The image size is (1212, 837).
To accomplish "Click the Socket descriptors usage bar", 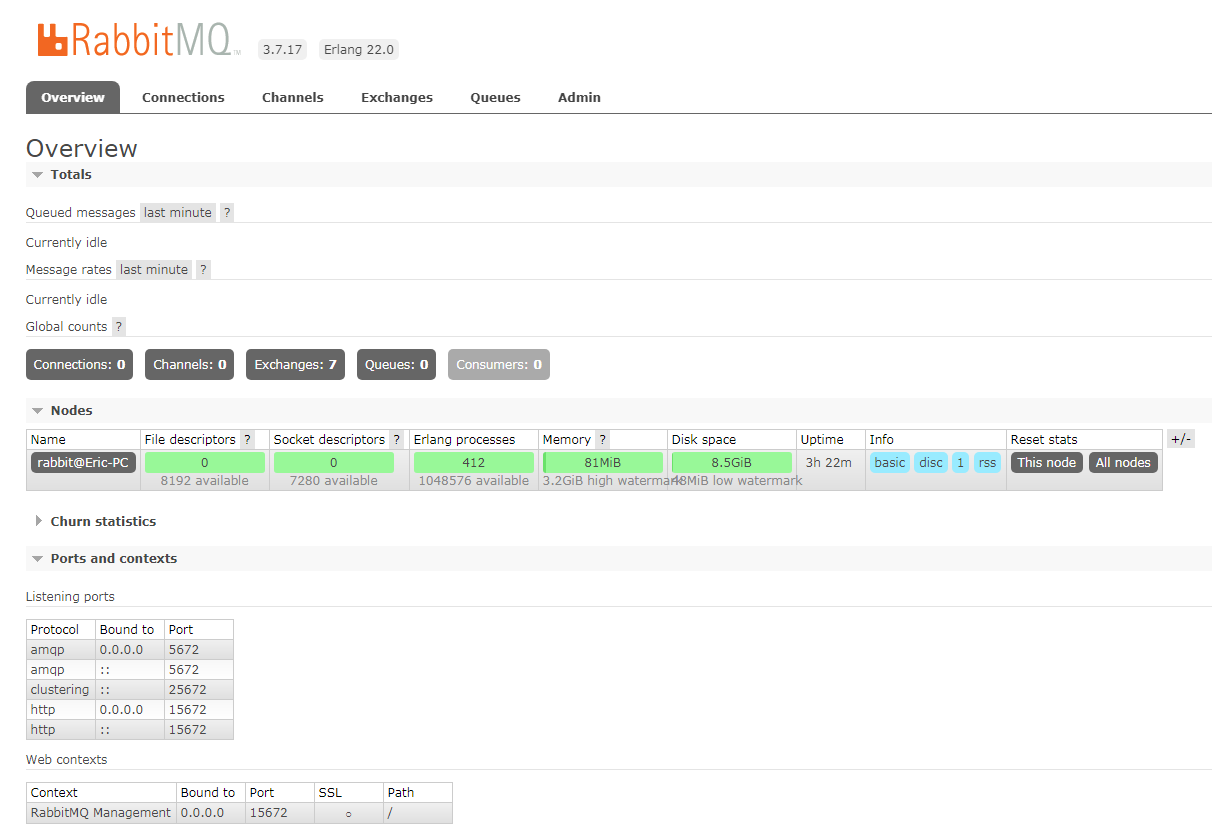I will click(334, 462).
